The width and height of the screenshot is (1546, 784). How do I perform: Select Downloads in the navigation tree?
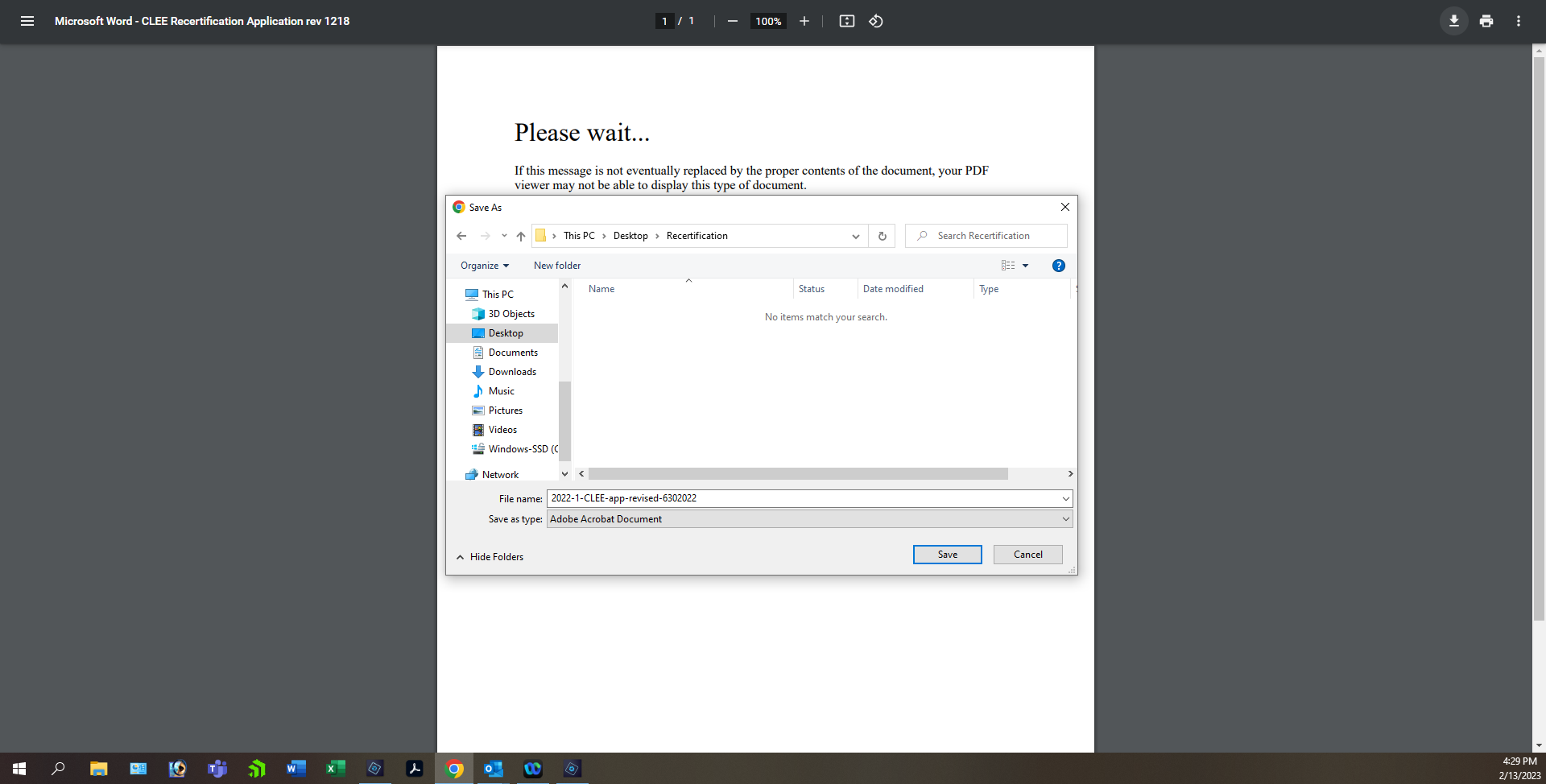512,372
